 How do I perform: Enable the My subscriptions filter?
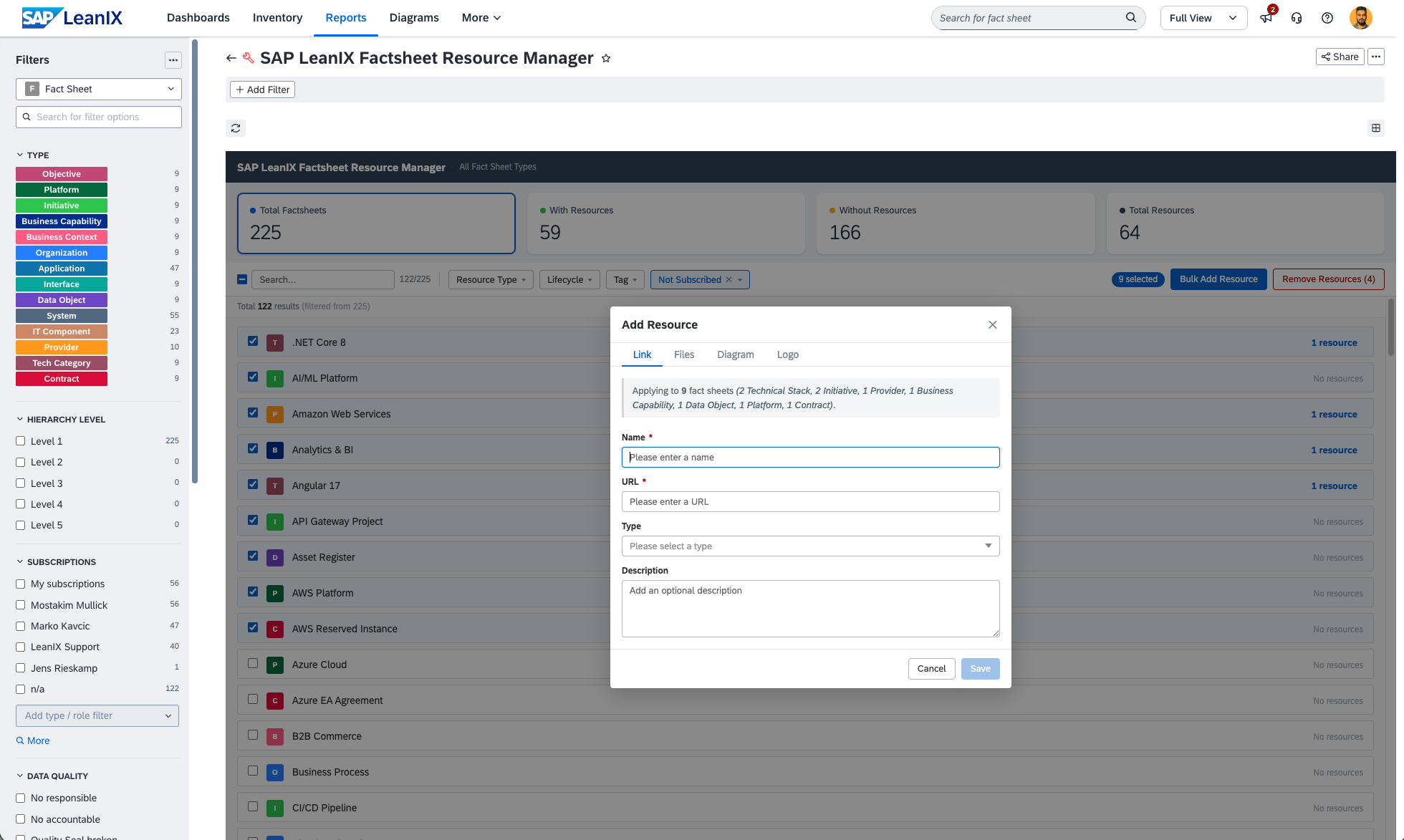pos(21,584)
